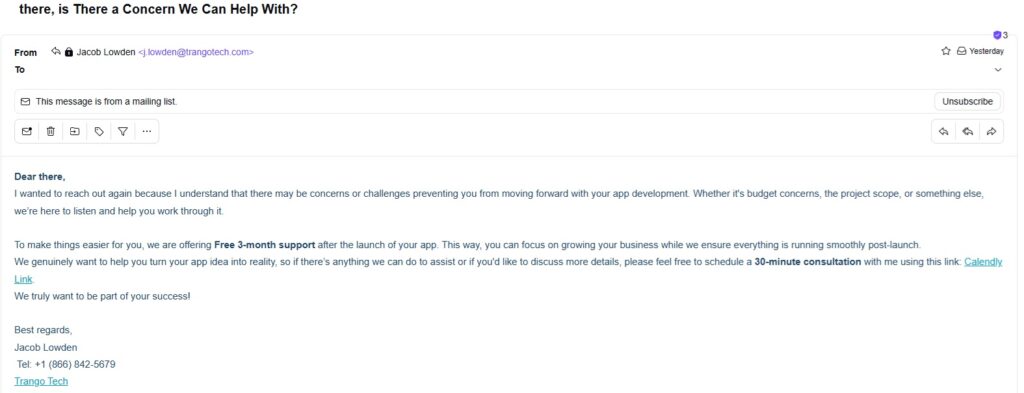Click the email subject heading

click(x=159, y=10)
